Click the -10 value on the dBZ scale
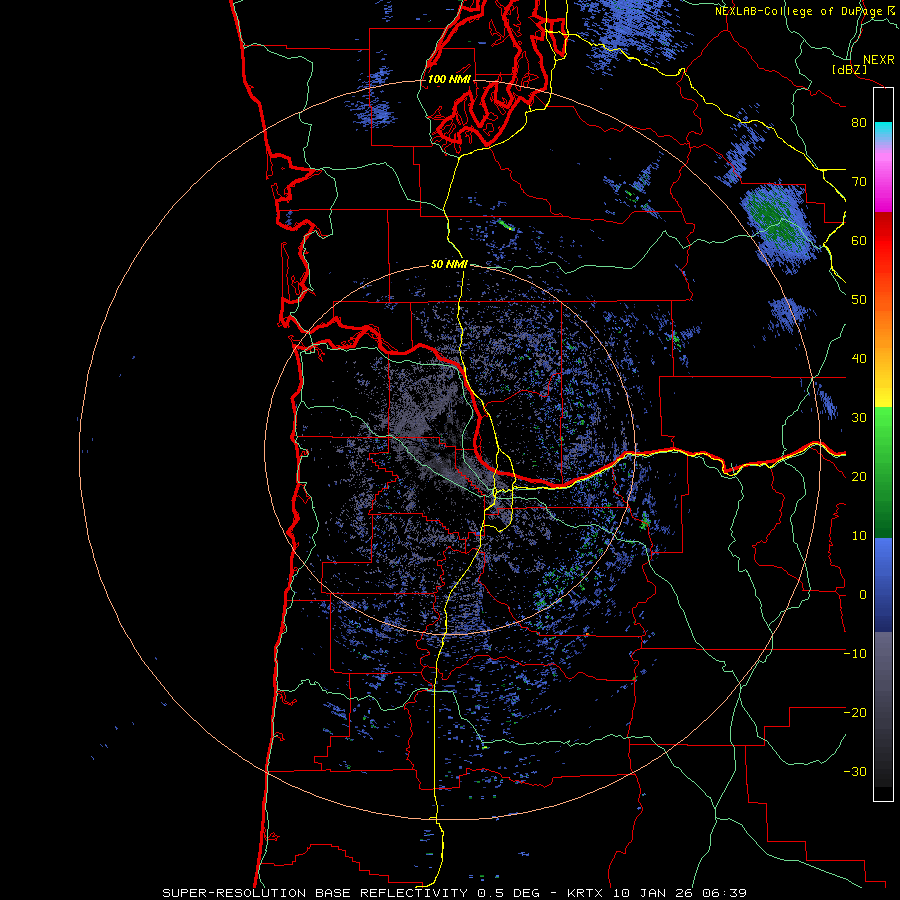Viewport: 900px width, 900px height. pyautogui.click(x=855, y=654)
